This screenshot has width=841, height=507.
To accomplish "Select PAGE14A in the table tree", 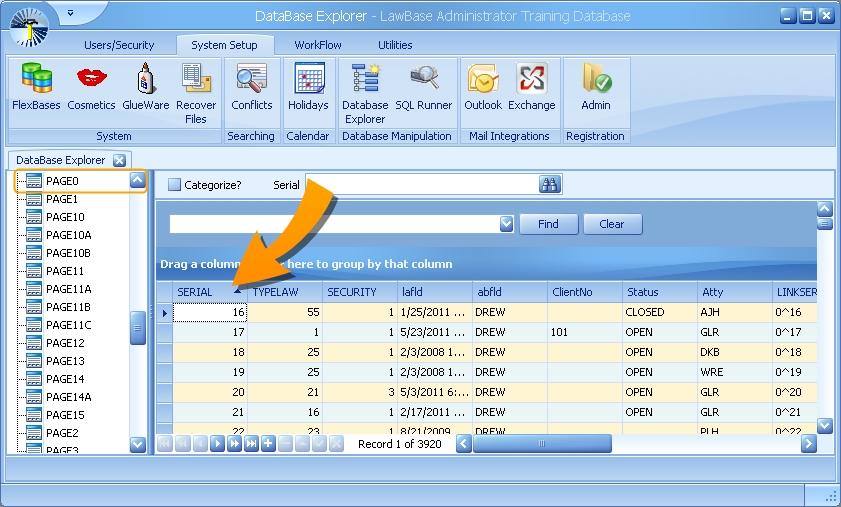I will (x=69, y=396).
